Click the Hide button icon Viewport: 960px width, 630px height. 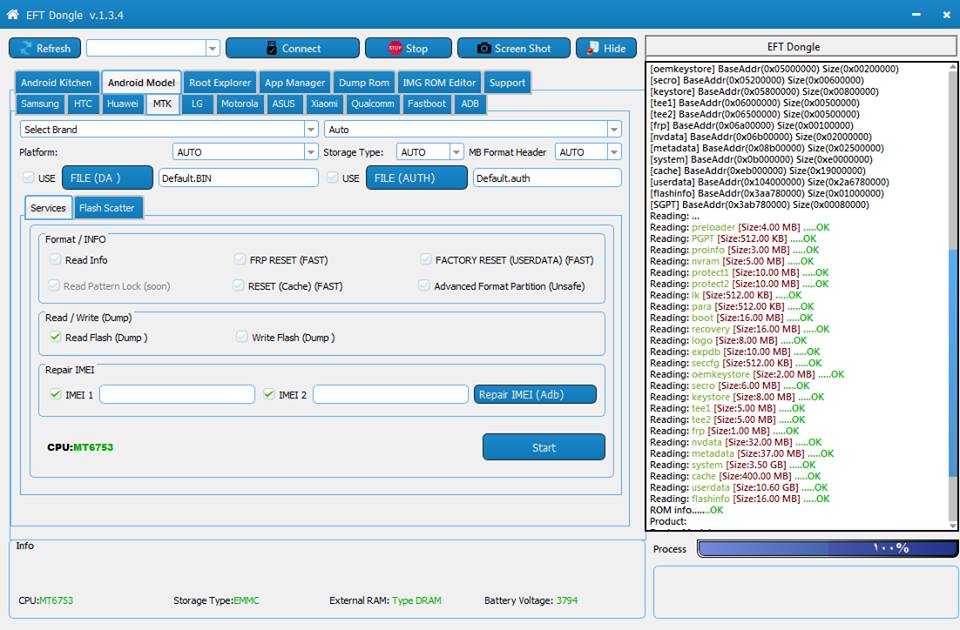click(x=593, y=48)
